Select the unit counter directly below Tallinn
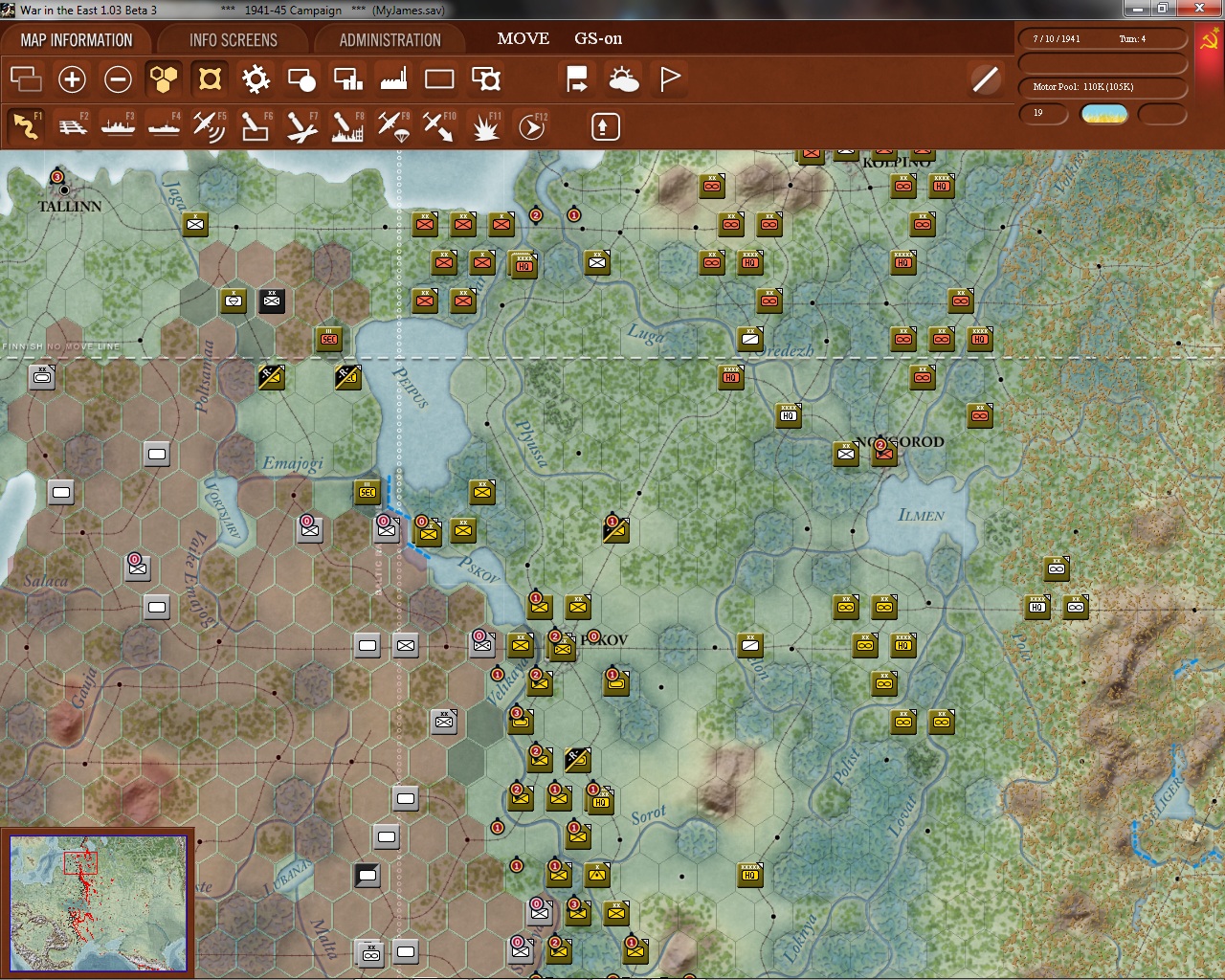1225x980 pixels. tap(195, 224)
